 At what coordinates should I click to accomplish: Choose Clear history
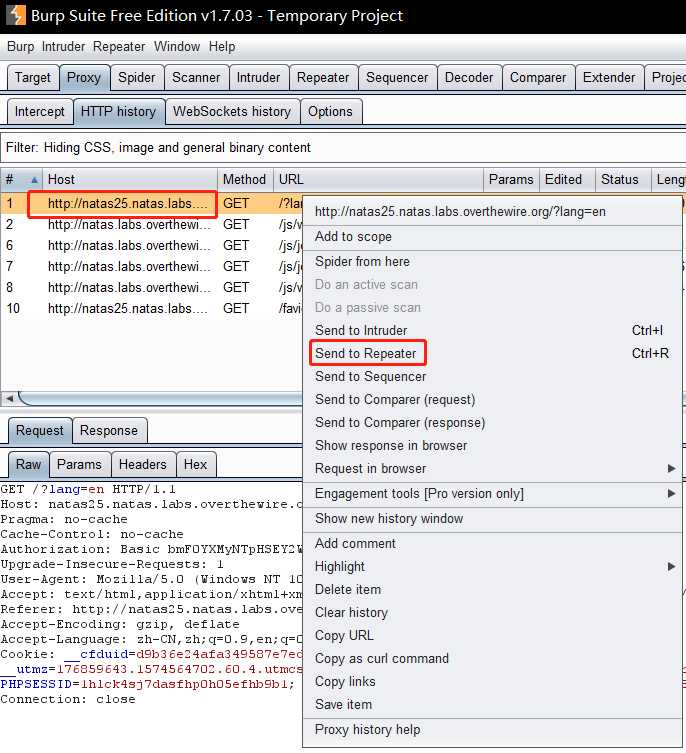[492, 613]
